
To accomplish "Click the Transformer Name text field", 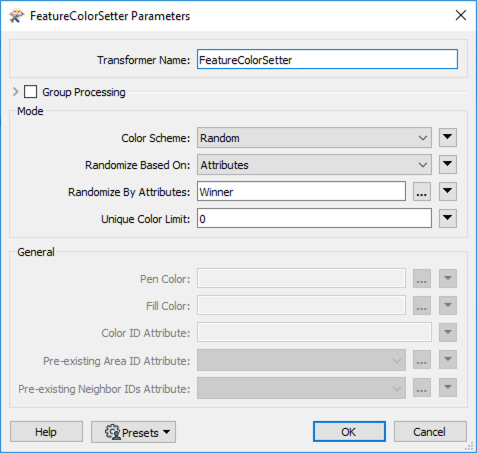I will tap(327, 60).
